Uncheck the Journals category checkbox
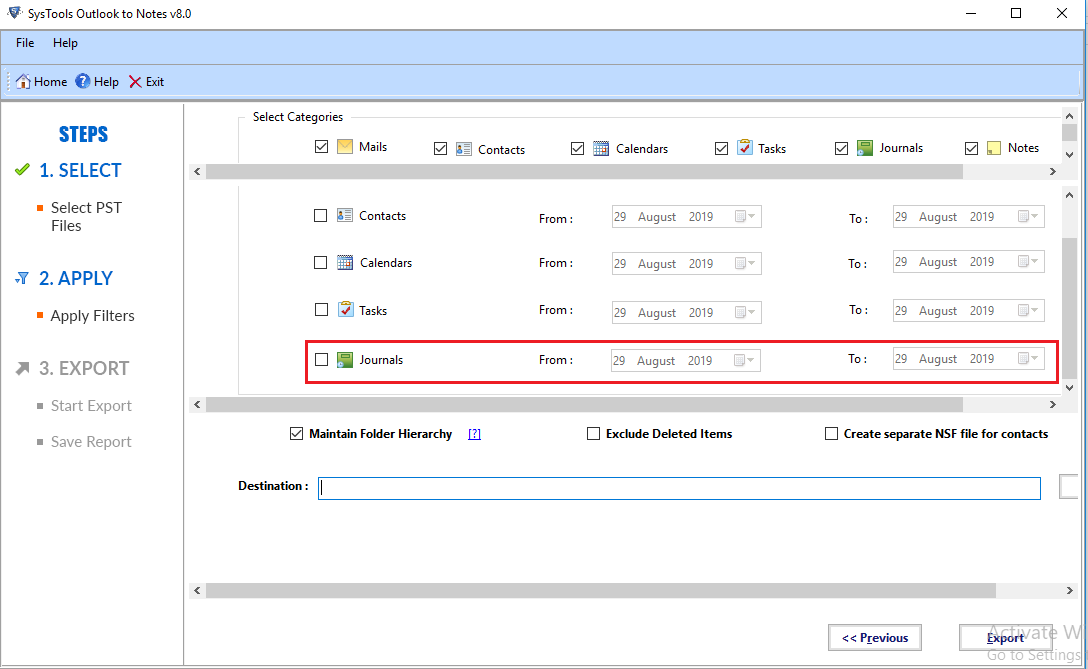This screenshot has width=1088, height=669. click(x=842, y=149)
